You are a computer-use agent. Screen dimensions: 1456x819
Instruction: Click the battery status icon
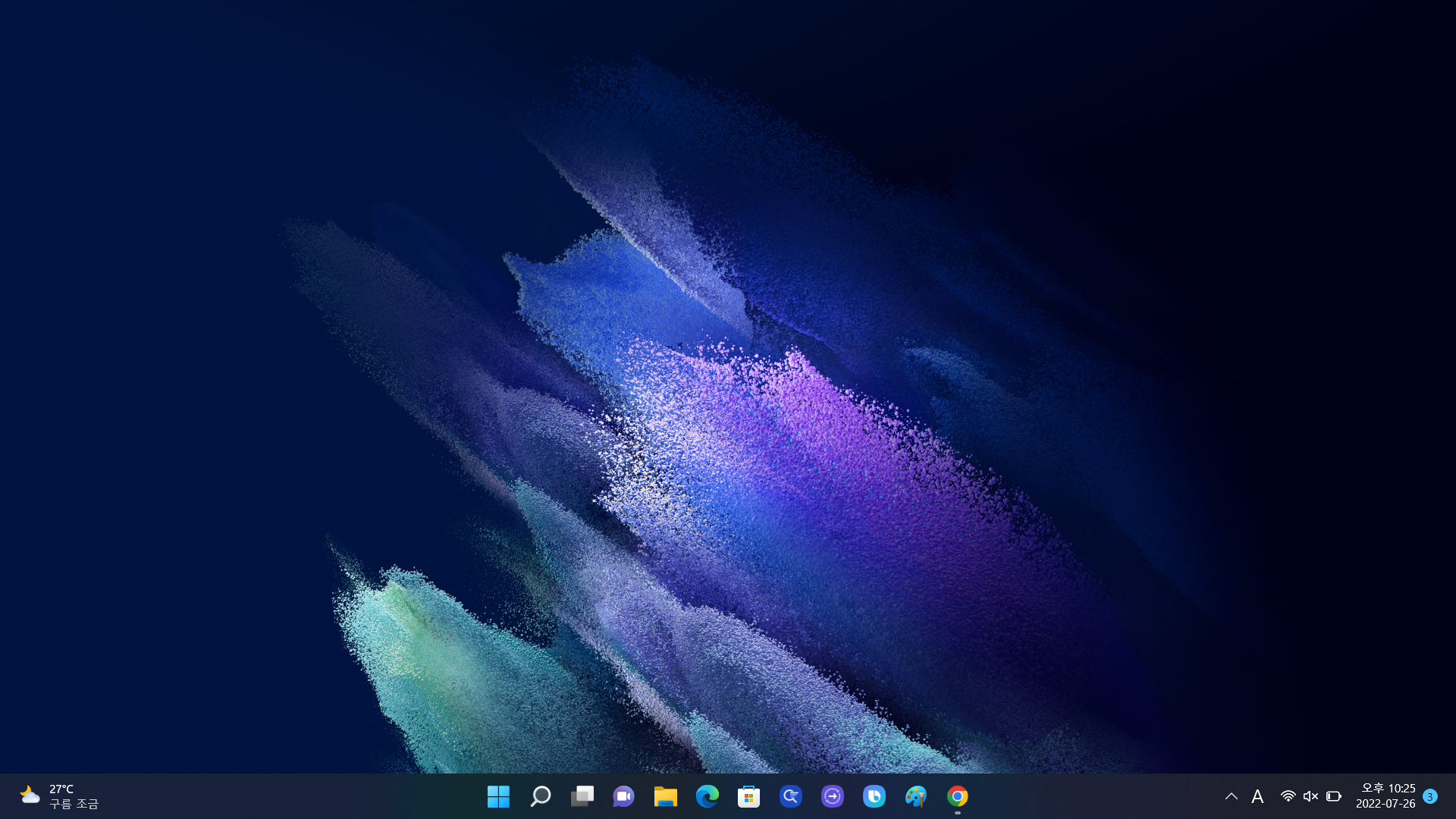tap(1334, 796)
